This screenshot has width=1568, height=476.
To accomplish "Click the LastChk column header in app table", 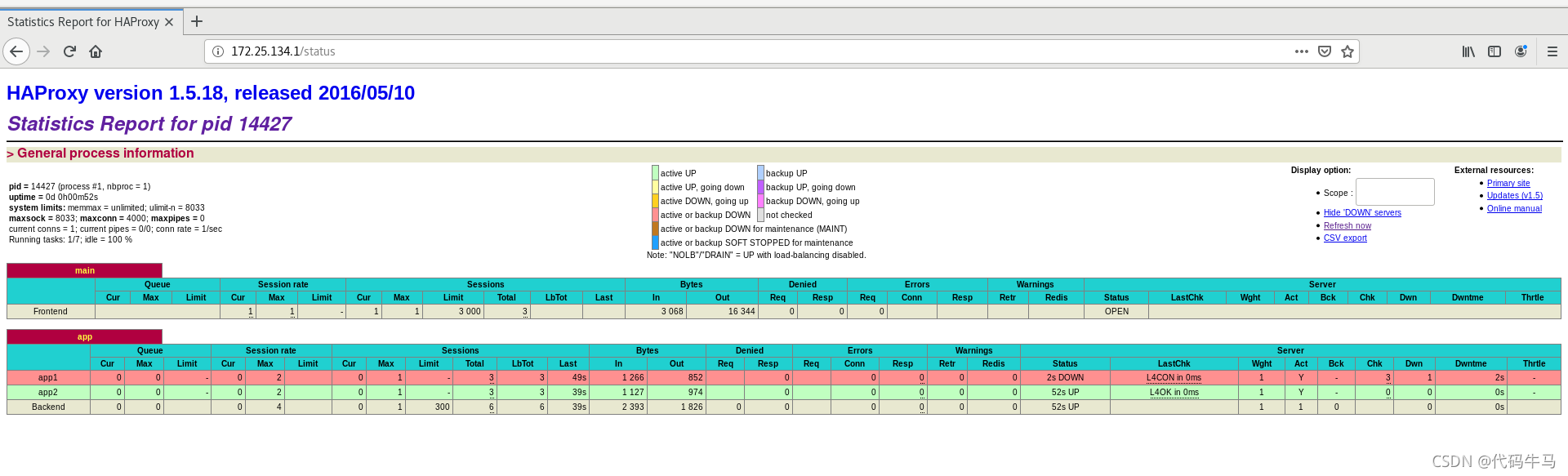I will click(1174, 364).
